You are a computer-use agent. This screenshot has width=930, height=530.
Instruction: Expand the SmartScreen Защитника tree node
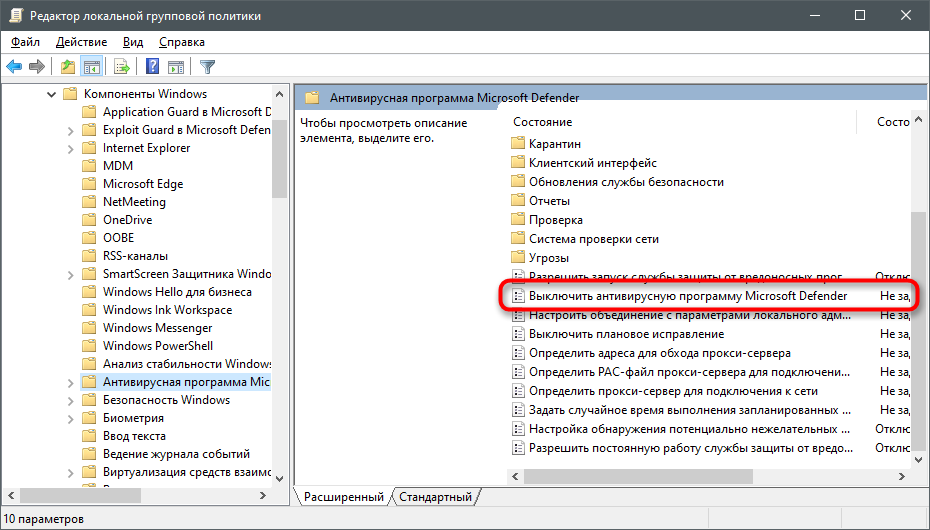tap(71, 274)
